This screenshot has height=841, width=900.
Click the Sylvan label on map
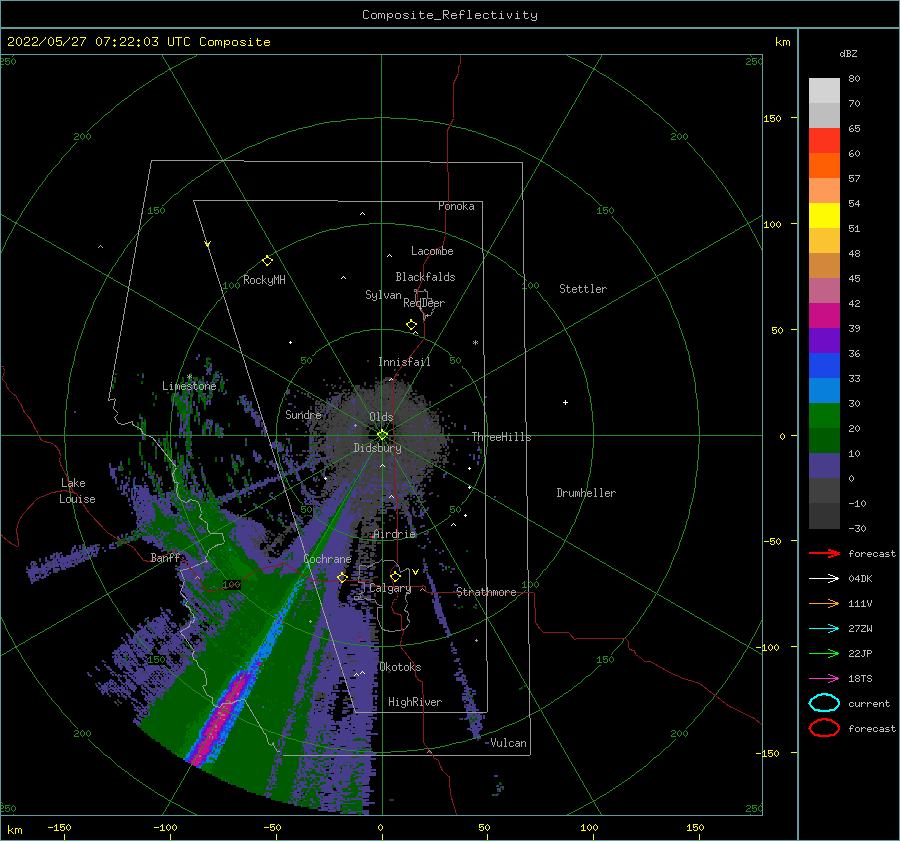tap(383, 295)
